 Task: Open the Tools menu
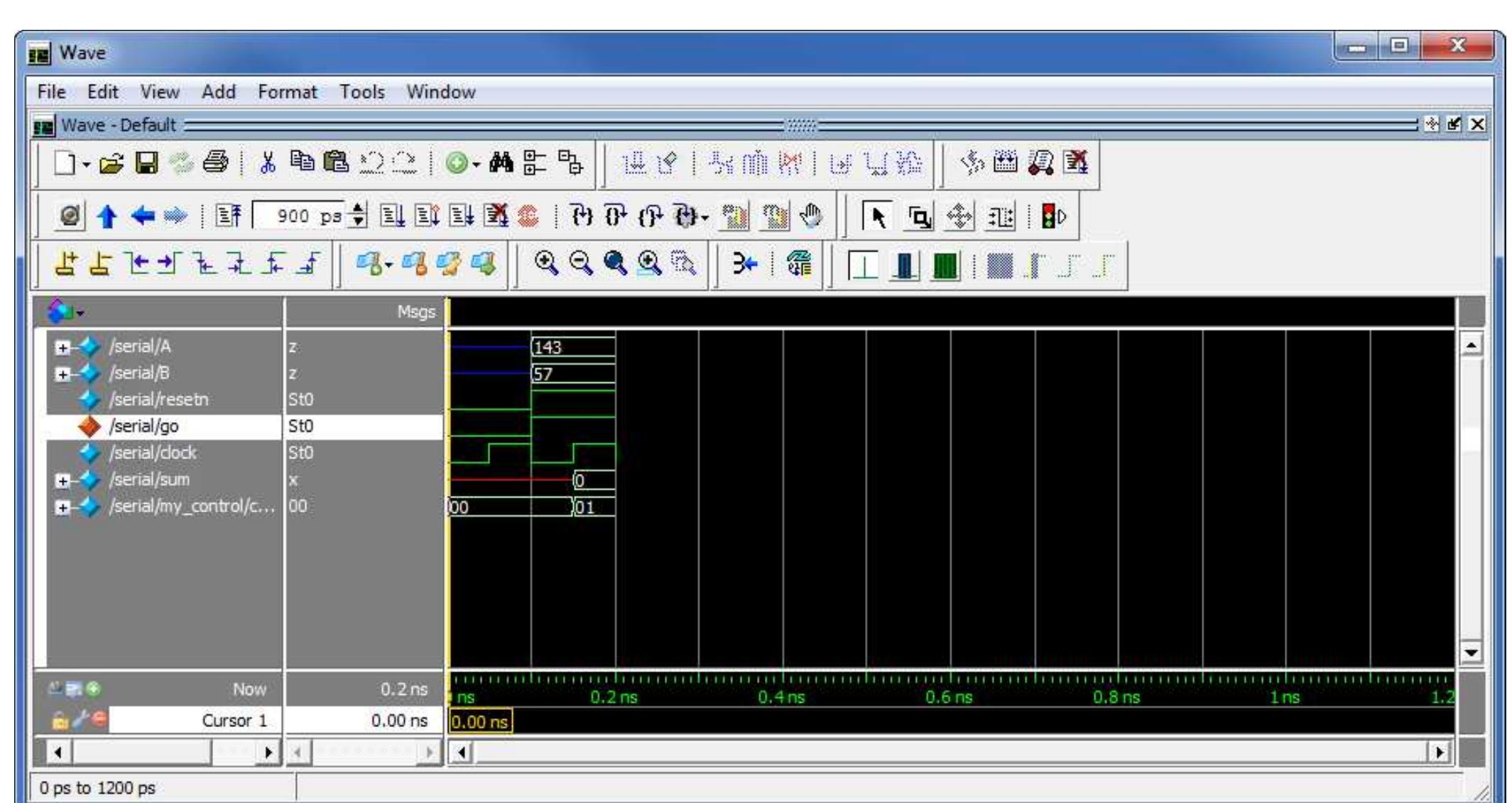pyautogui.click(x=361, y=92)
